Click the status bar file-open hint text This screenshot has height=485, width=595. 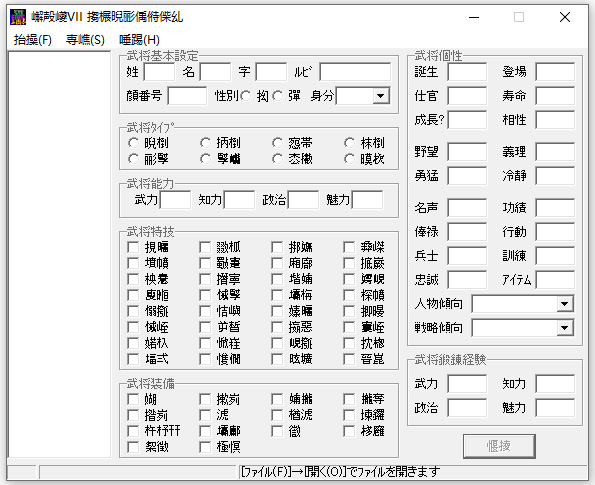[340, 472]
